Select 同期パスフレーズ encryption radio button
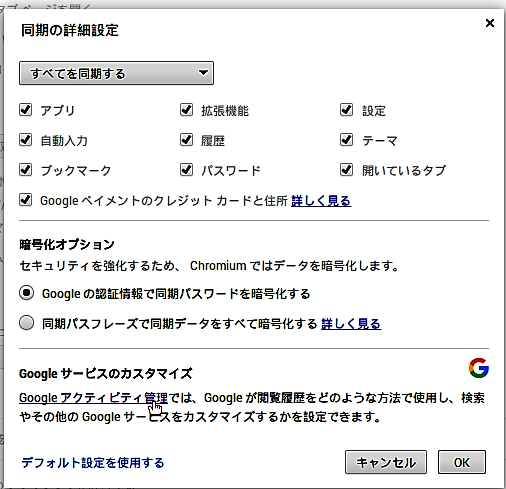Viewport: 506px width, 489px height. 26,323
